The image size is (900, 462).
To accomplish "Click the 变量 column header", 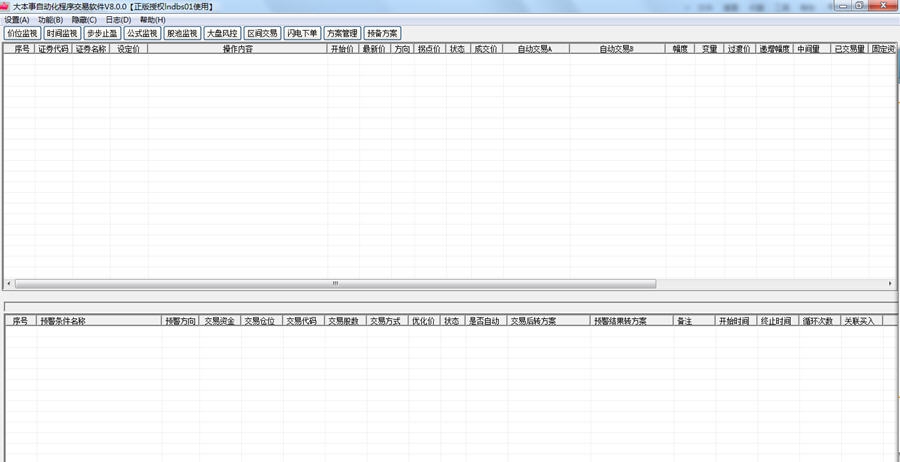I will 709,49.
